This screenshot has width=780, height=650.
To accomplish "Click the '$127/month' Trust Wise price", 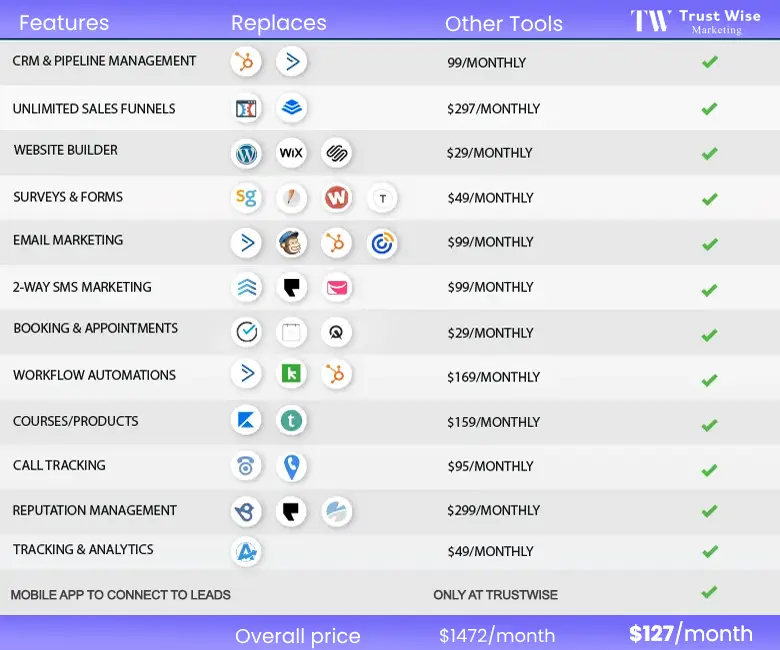I will (691, 634).
